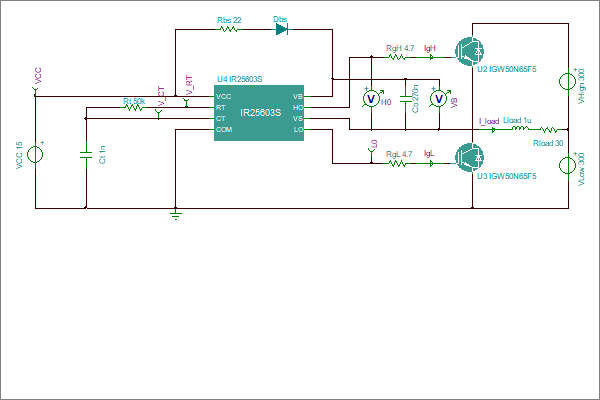Click the VB voltmeter symbol

tap(439, 99)
